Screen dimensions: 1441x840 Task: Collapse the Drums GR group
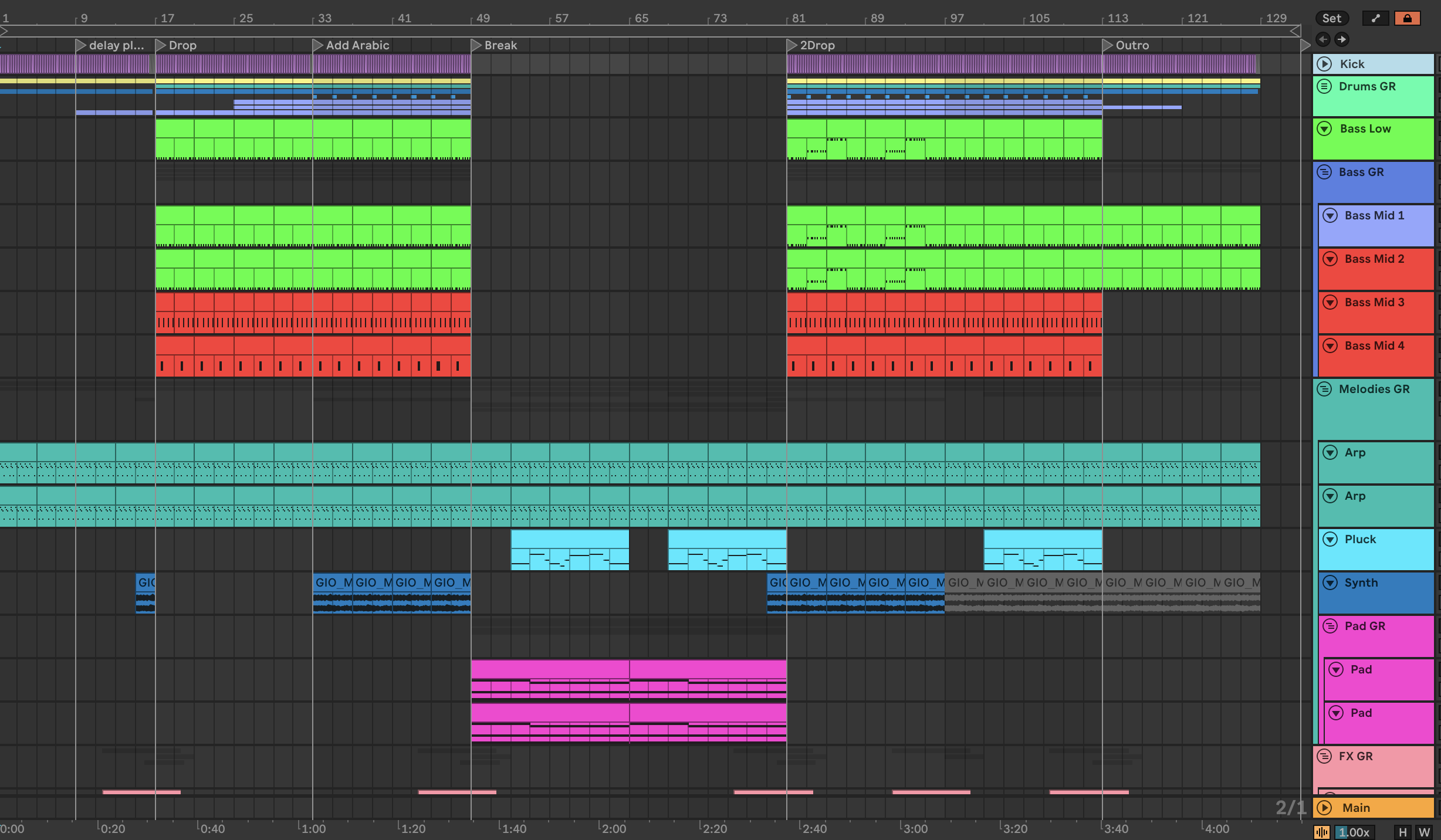(x=1324, y=86)
